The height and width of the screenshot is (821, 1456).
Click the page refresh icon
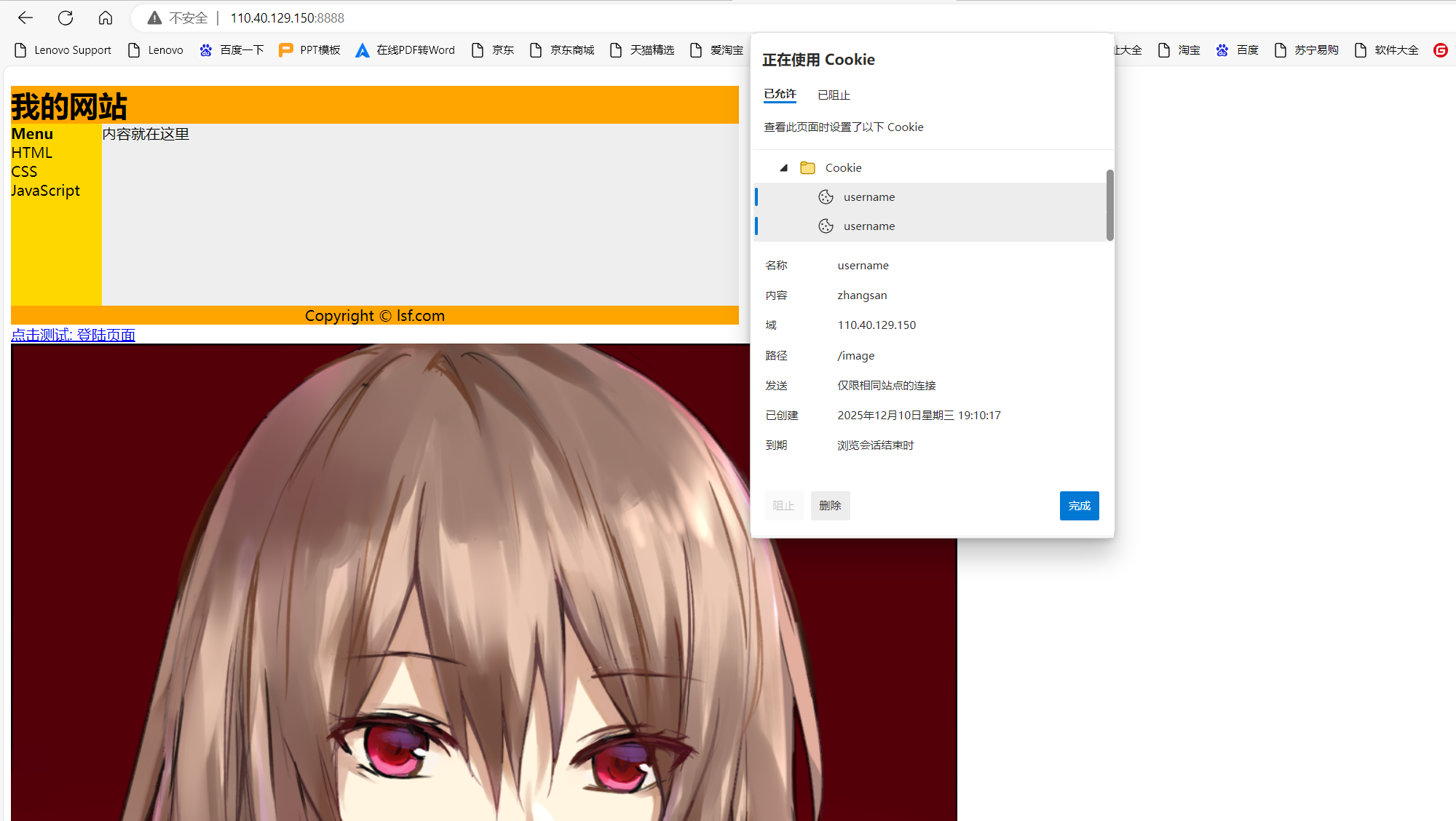point(66,17)
